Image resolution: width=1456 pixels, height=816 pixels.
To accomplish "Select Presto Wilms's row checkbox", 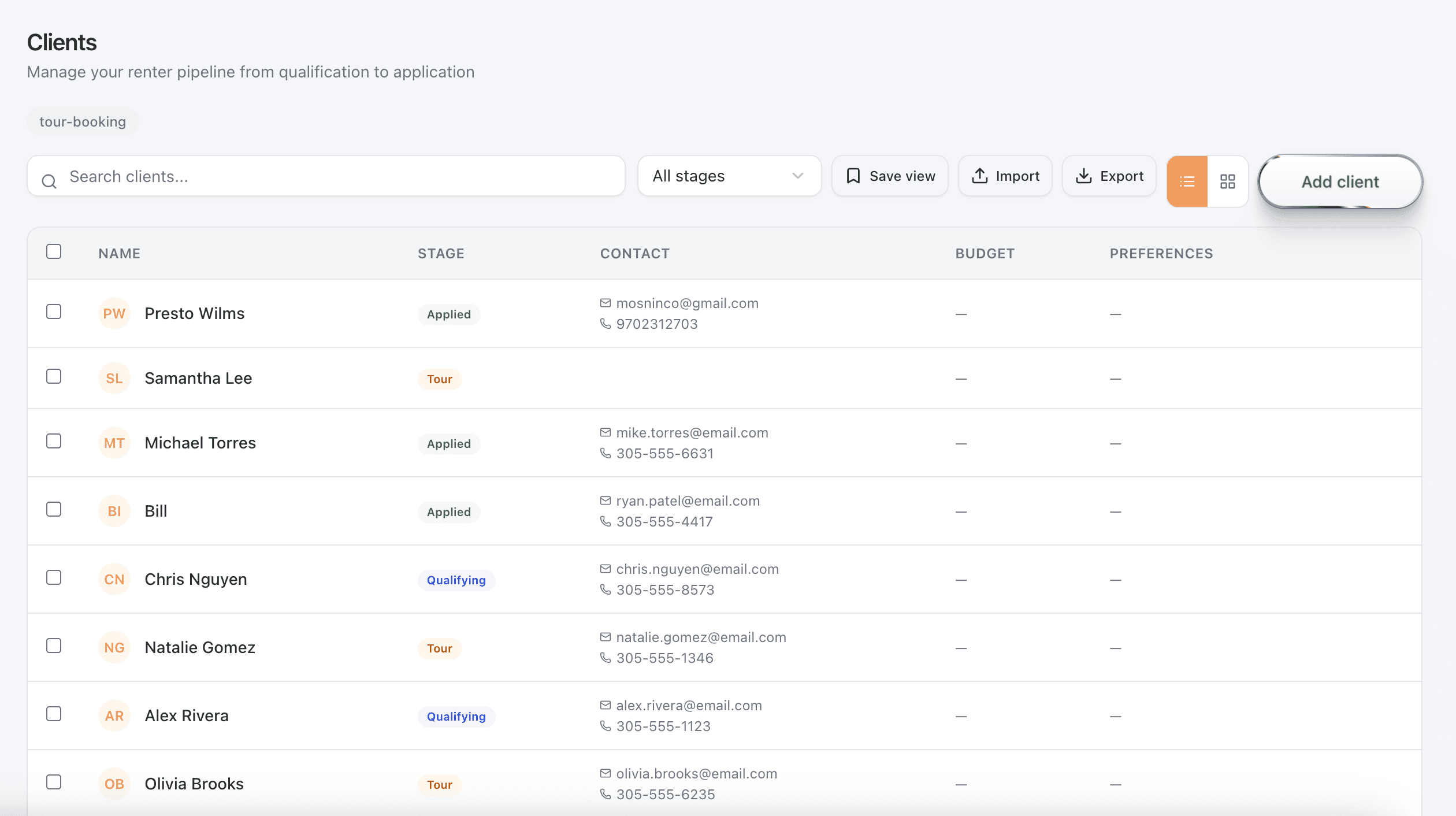I will [54, 311].
